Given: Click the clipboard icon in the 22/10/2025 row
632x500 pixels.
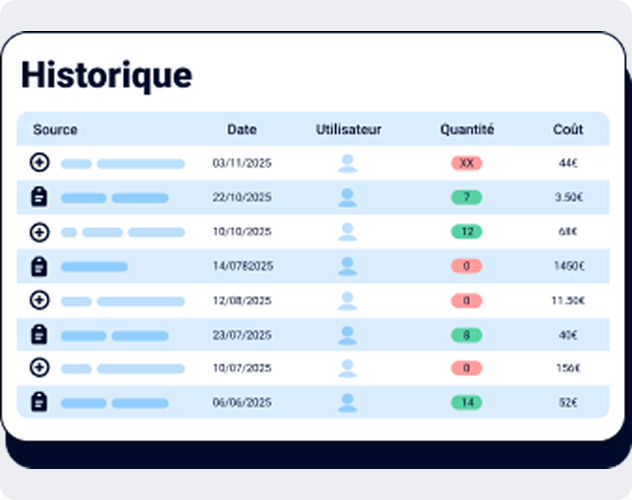Looking at the screenshot, I should coord(39,197).
